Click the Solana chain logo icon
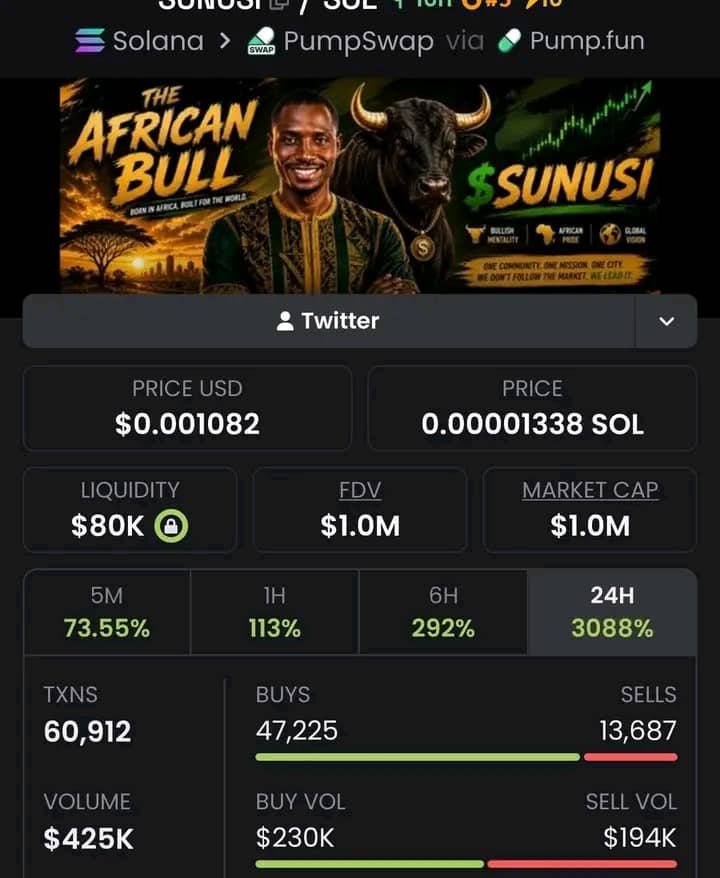This screenshot has height=878, width=720. 90,41
